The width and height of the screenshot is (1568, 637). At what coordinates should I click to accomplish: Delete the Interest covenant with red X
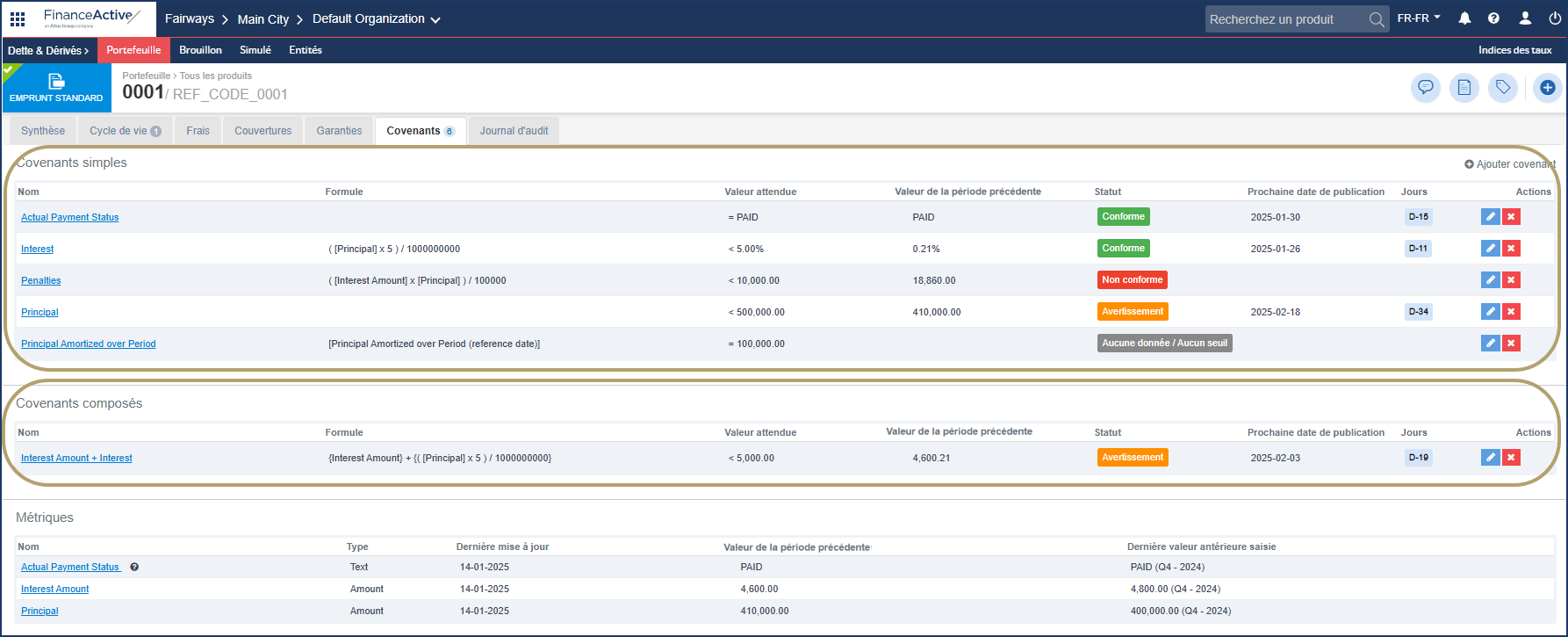[1511, 249]
